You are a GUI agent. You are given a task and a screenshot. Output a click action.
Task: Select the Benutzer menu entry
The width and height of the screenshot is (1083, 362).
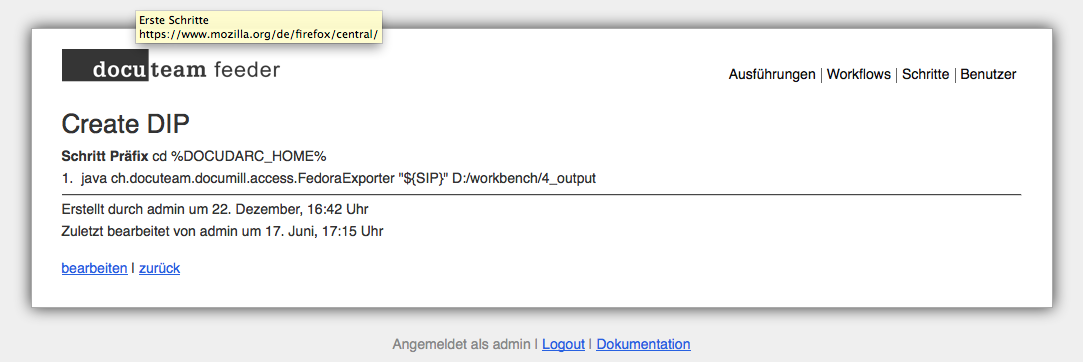point(988,75)
